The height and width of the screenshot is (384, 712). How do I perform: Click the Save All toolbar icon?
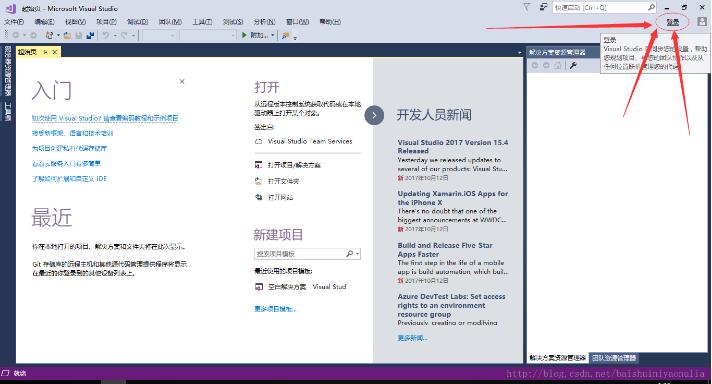(x=90, y=35)
